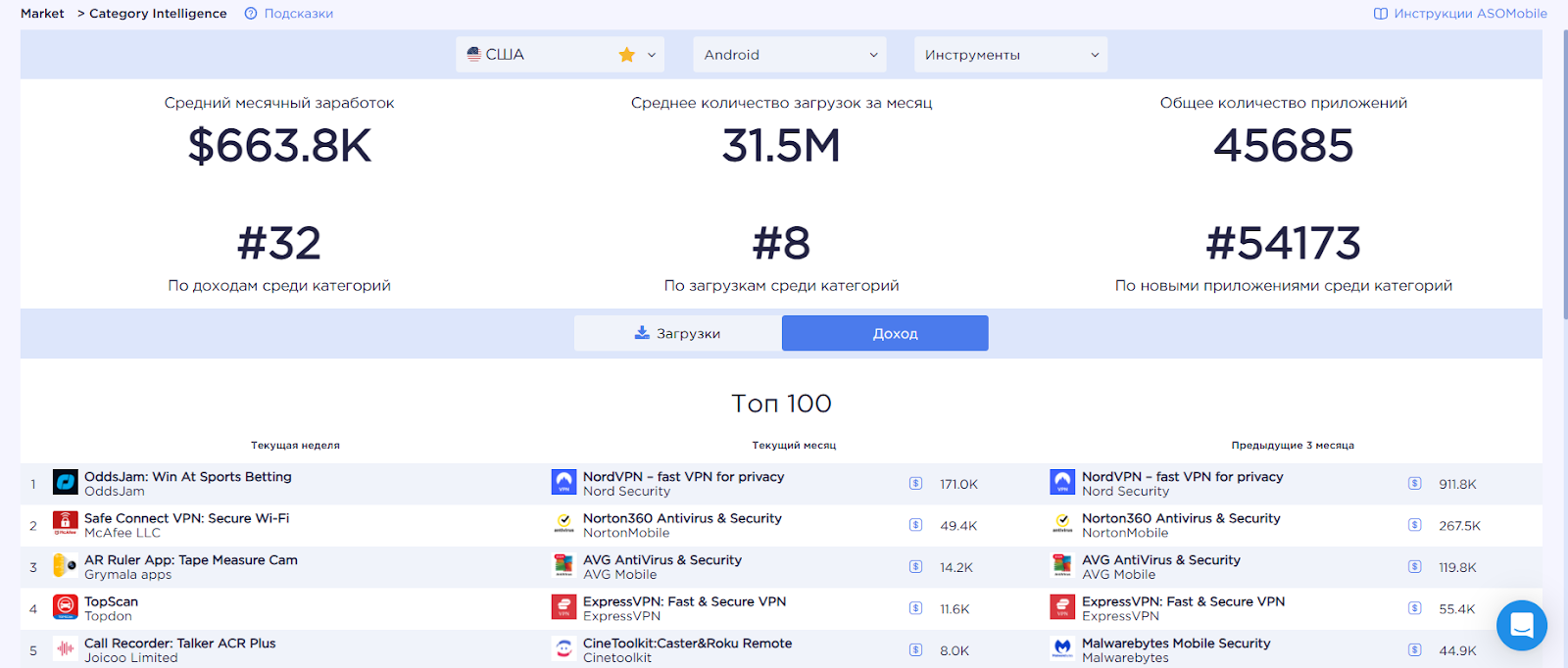Click the dollar icon next to 267.5K
The image size is (1568, 668).
1415,525
